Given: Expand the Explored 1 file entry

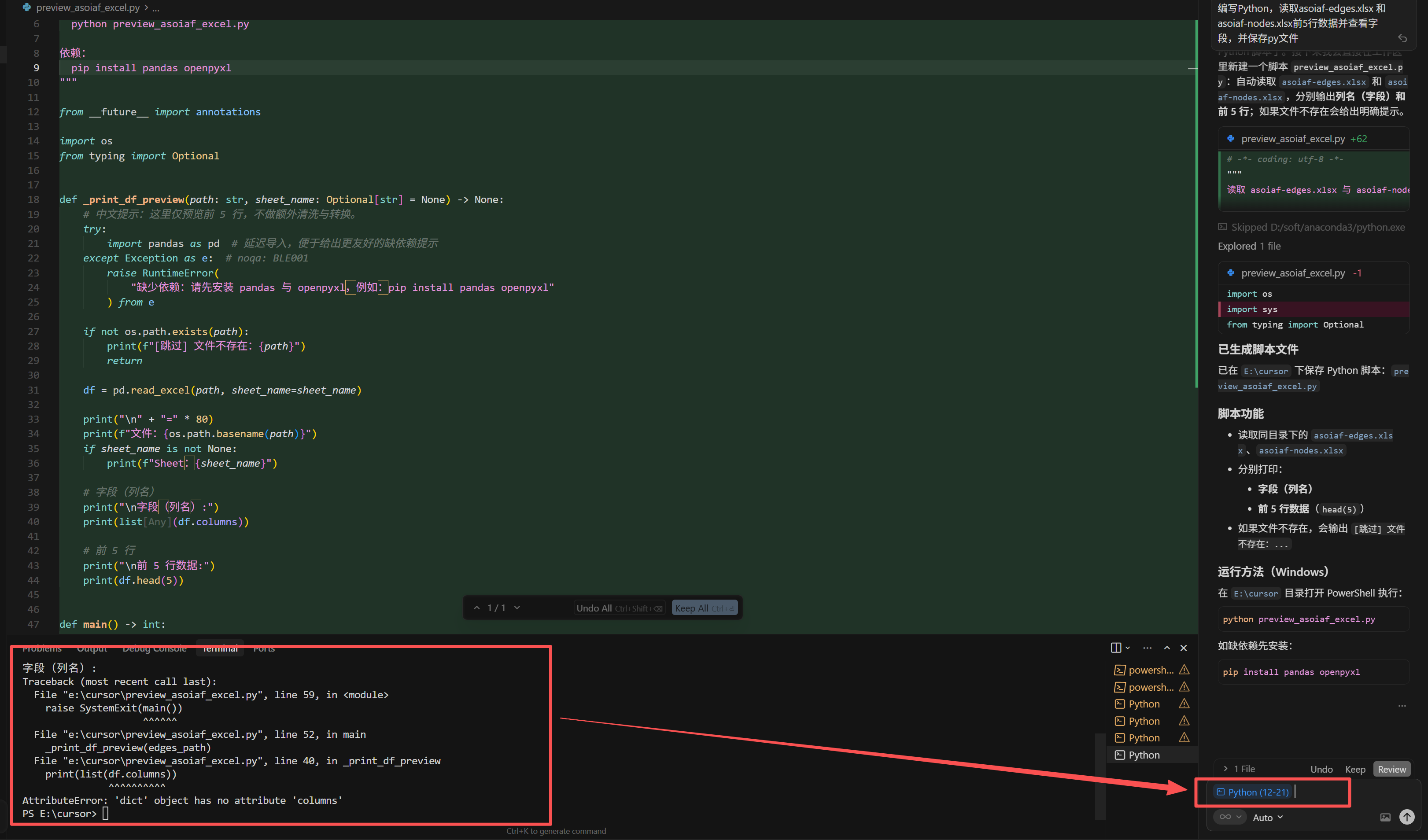Looking at the screenshot, I should point(1249,246).
